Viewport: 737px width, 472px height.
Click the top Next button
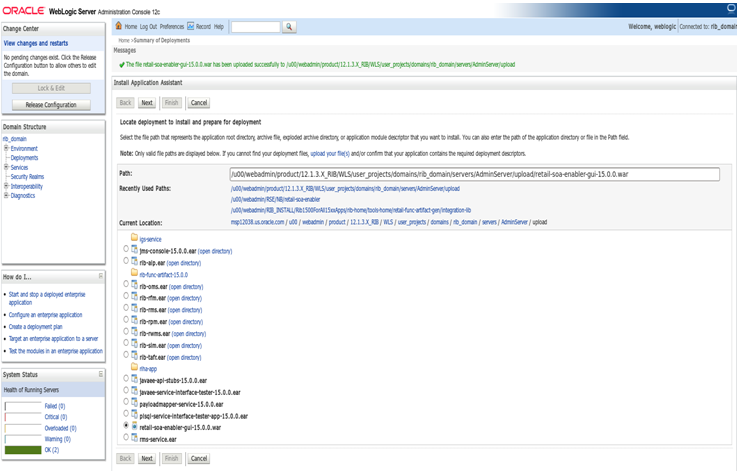[147, 102]
